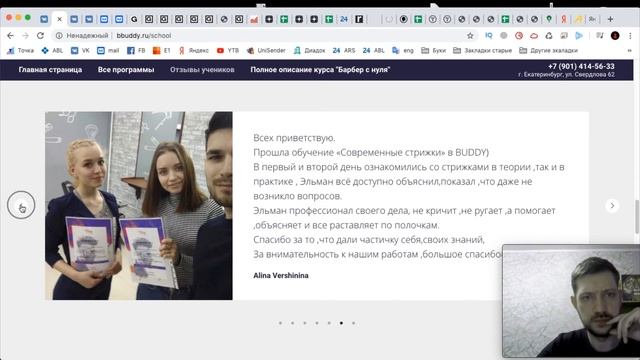Go to Отзывы учеников section
640x360 pixels.
202,70
